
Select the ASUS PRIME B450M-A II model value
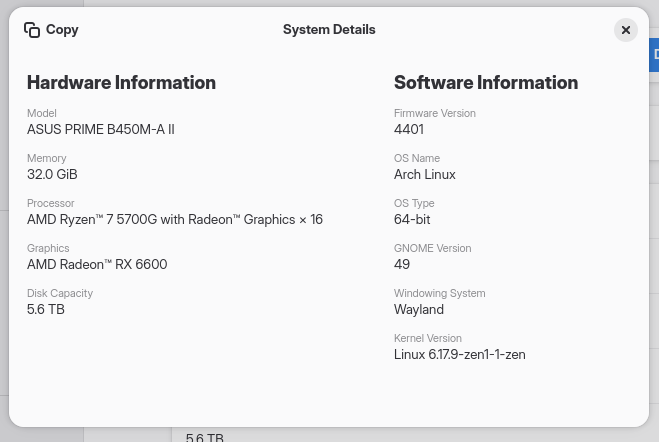coord(101,129)
